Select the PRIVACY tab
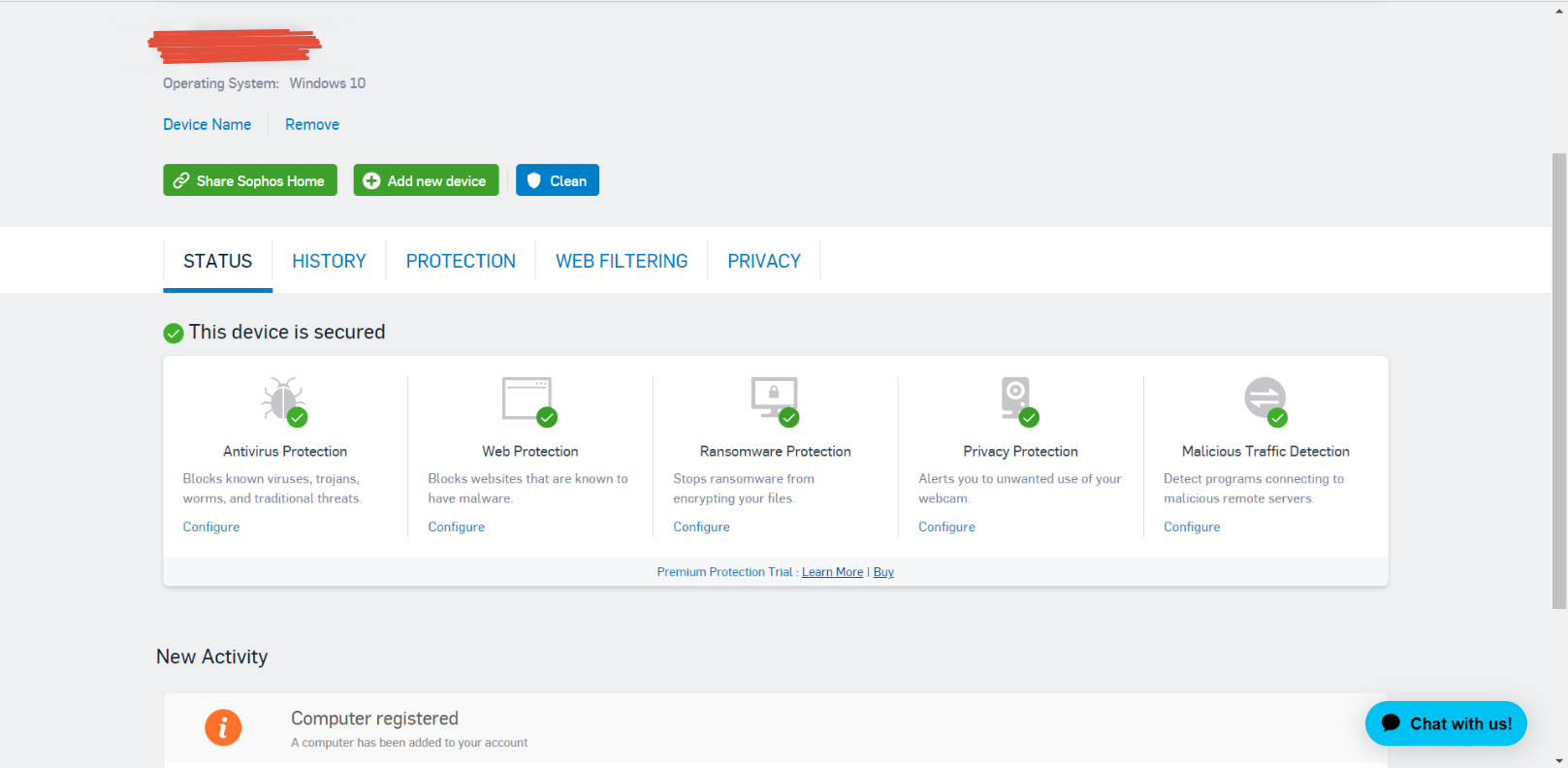The width and height of the screenshot is (1568, 768). tap(764, 261)
